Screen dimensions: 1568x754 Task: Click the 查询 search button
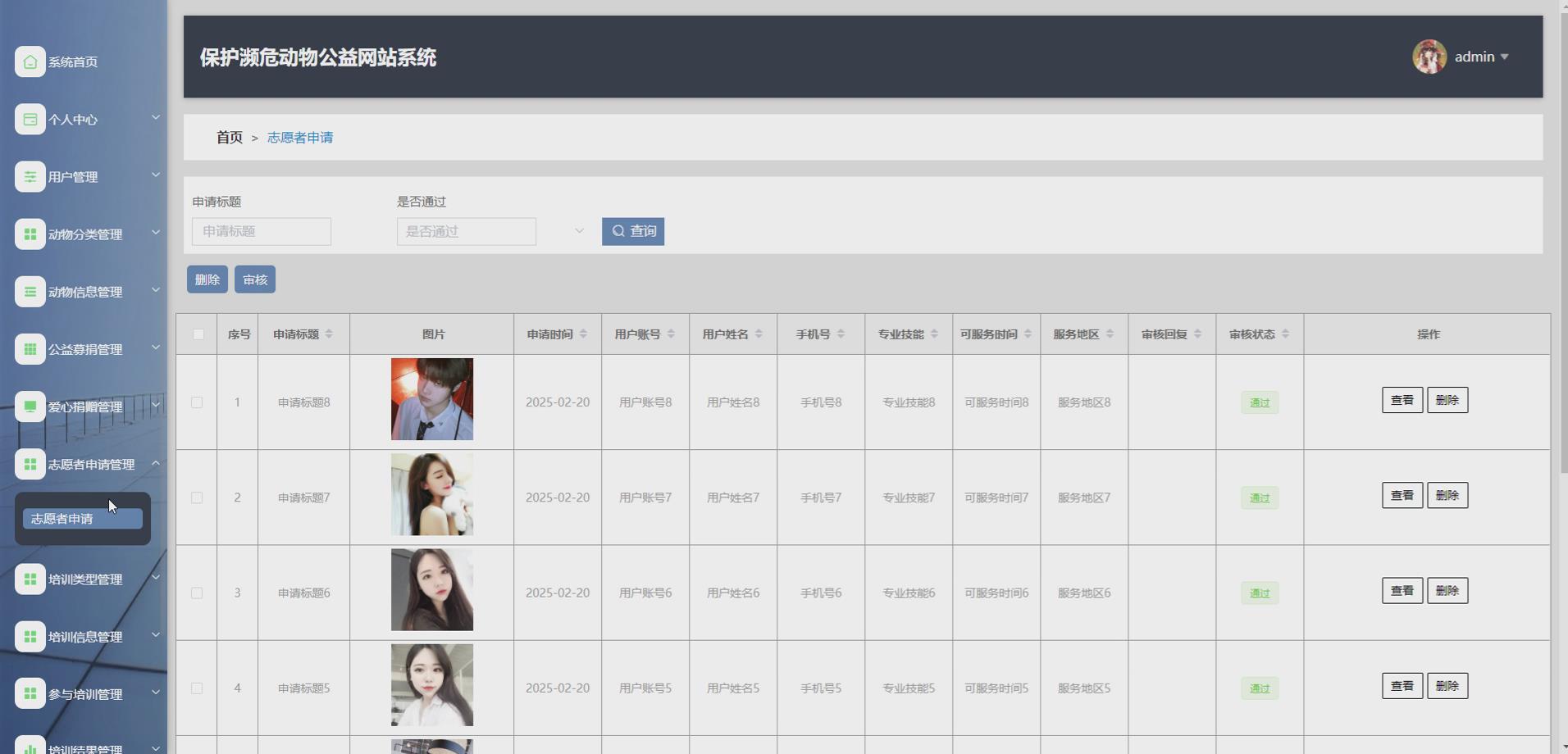pyautogui.click(x=633, y=231)
